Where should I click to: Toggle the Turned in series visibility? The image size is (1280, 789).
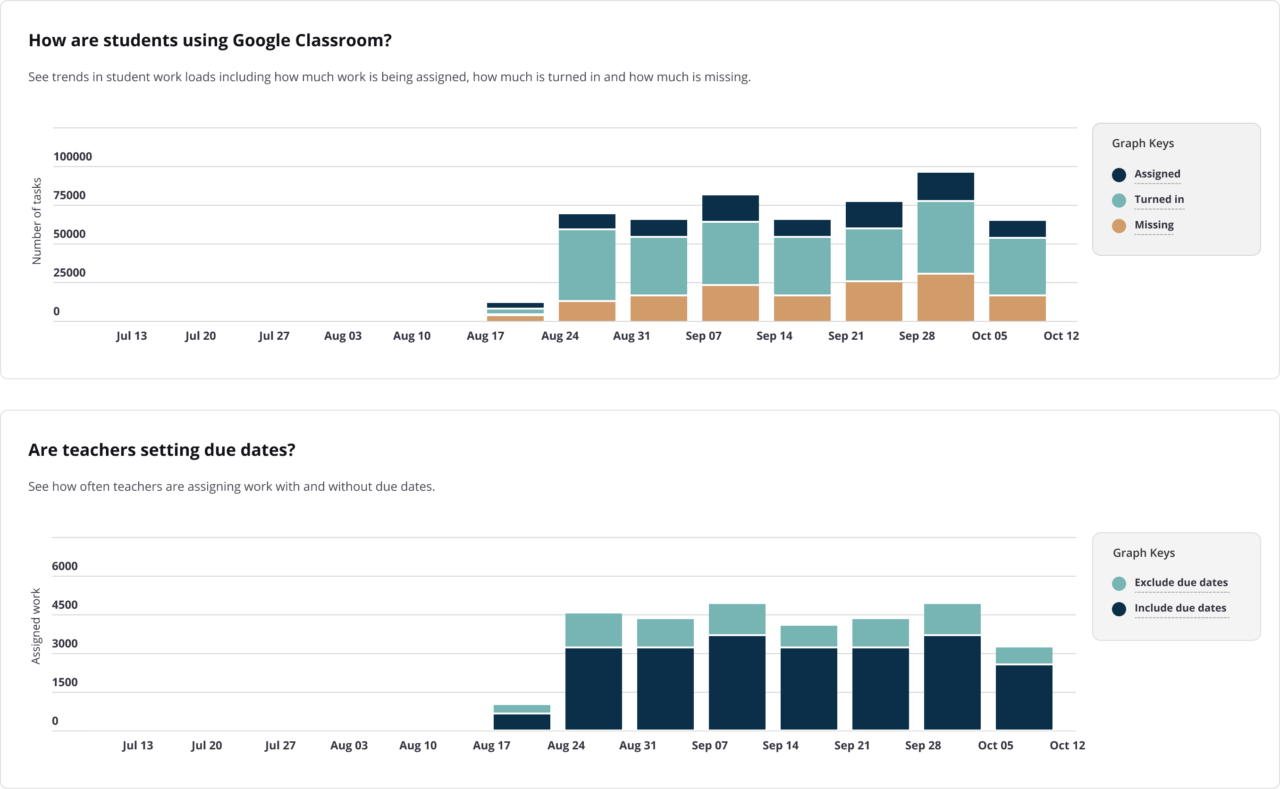click(1159, 199)
